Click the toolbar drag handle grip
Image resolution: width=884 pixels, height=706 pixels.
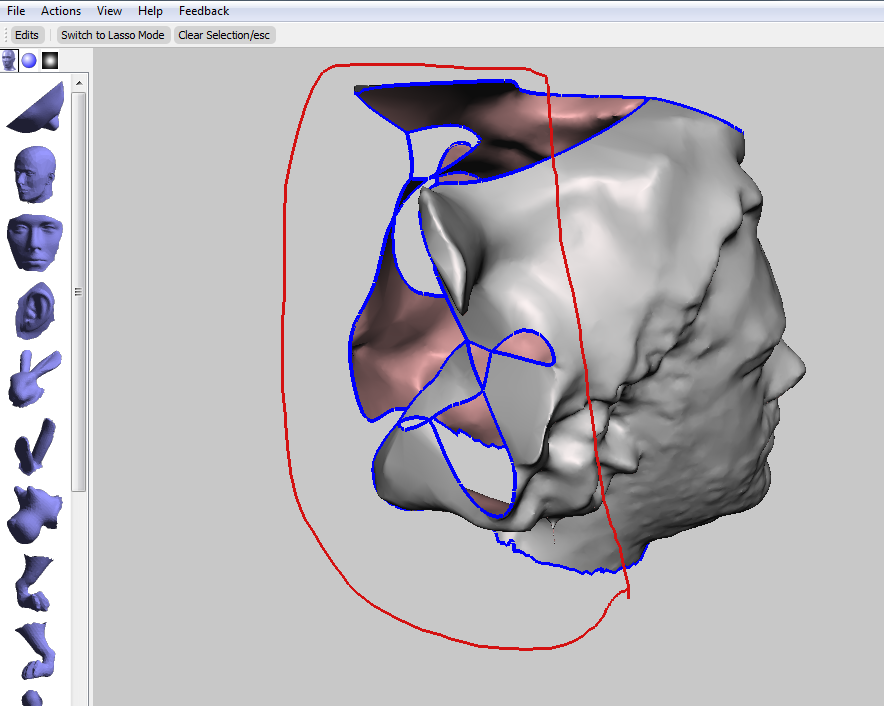tap(6, 35)
